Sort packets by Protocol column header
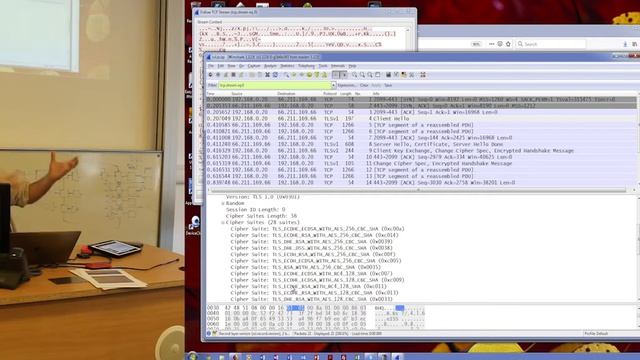Viewport: 640px width, 360px height. pyautogui.click(x=330, y=94)
